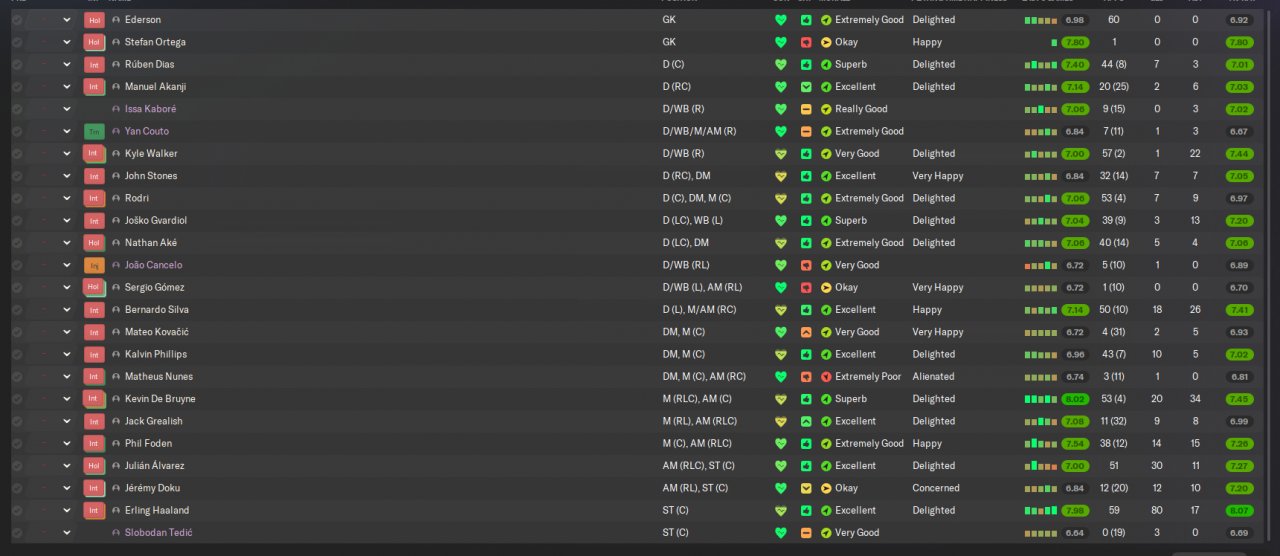Tick the selection circle for Kevin De Bruyne
The height and width of the screenshot is (556, 1280).
[17, 399]
